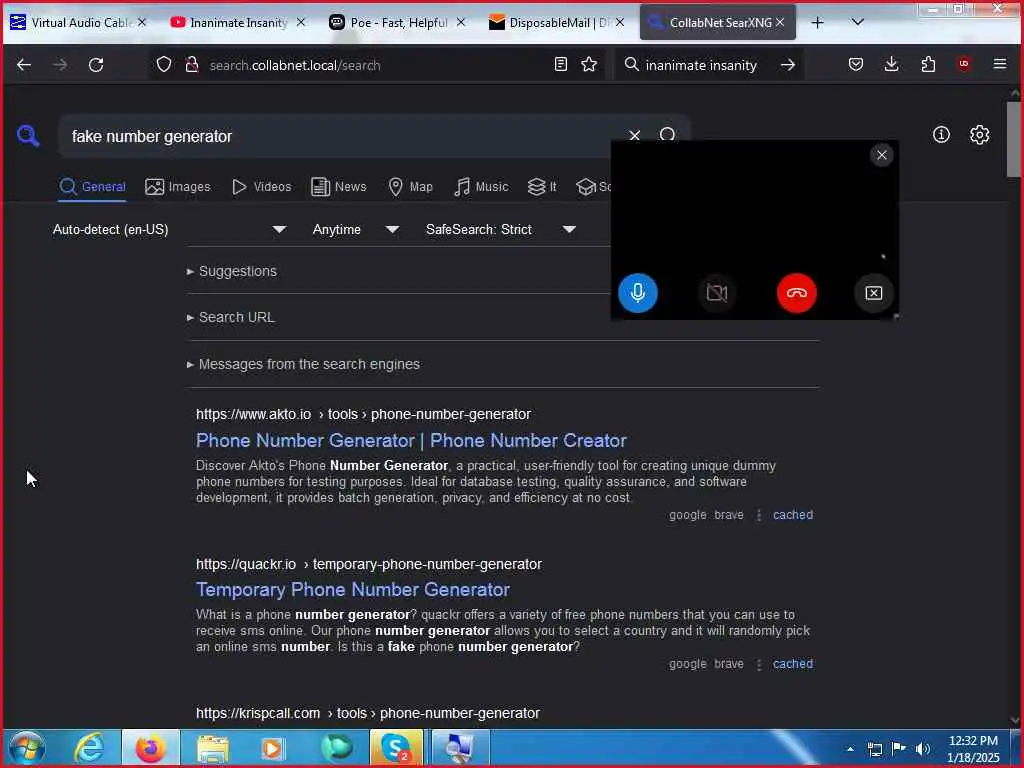The height and width of the screenshot is (768, 1024).
Task: Toggle reader view icon
Action: [560, 64]
